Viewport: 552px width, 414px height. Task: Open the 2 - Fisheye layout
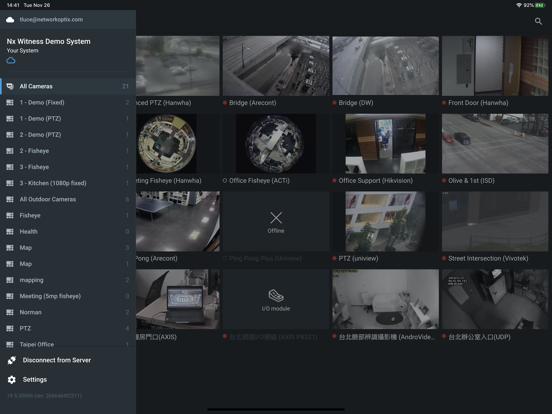(68, 151)
